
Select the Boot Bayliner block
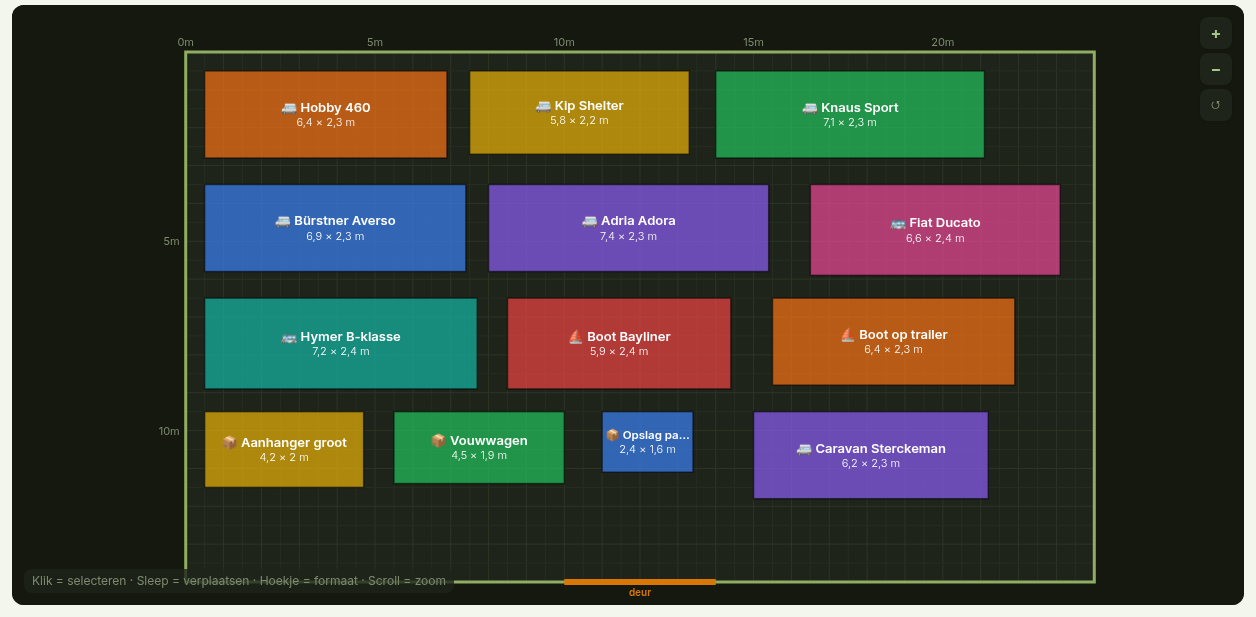pyautogui.click(x=619, y=343)
